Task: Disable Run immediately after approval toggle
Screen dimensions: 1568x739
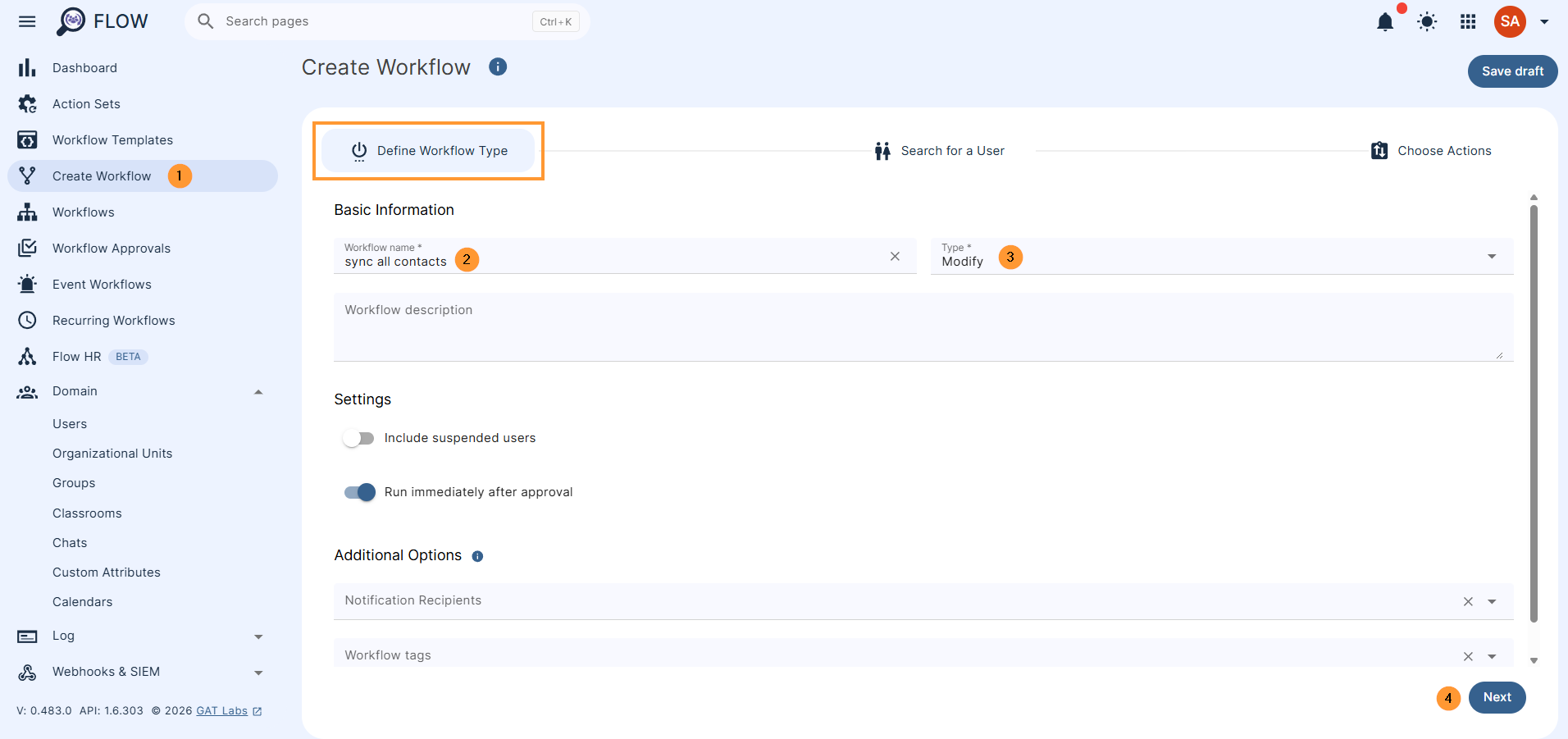Action: [360, 492]
